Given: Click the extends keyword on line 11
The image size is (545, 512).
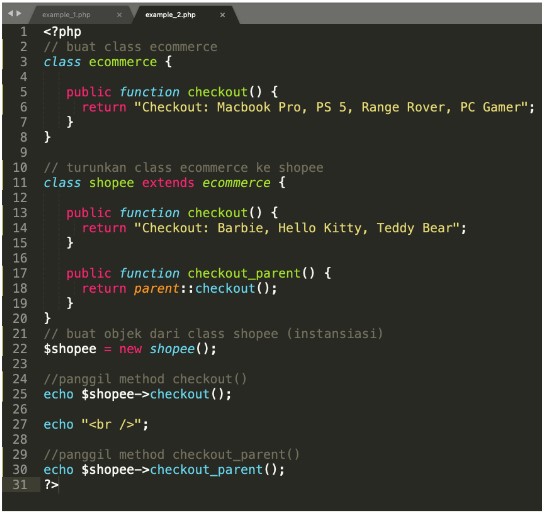Looking at the screenshot, I should pos(168,183).
